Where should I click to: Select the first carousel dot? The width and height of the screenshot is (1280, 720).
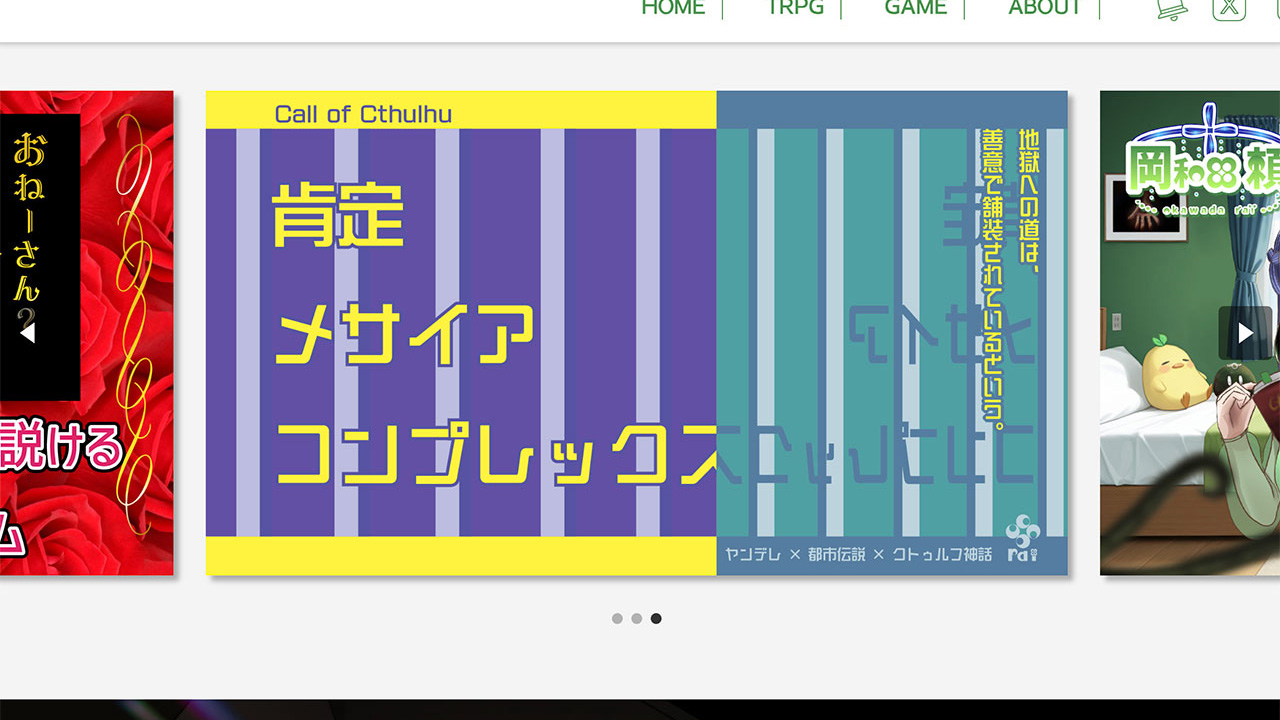pyautogui.click(x=617, y=619)
